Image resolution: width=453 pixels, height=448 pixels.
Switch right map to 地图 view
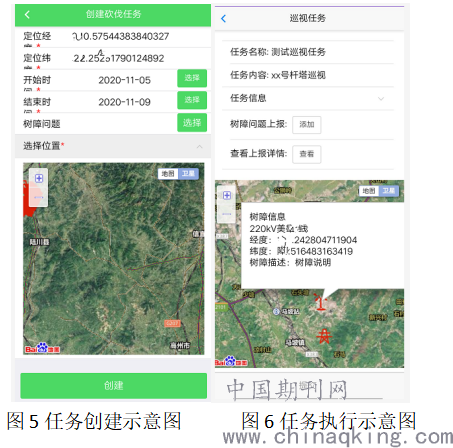[x=369, y=191]
